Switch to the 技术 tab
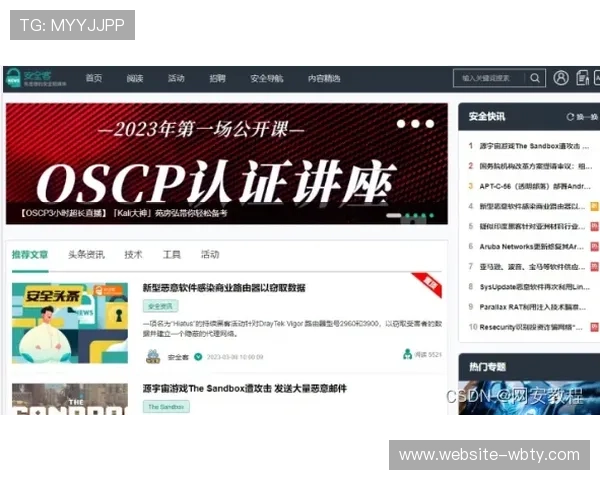Image resolution: width=600 pixels, height=480 pixels. click(x=133, y=255)
